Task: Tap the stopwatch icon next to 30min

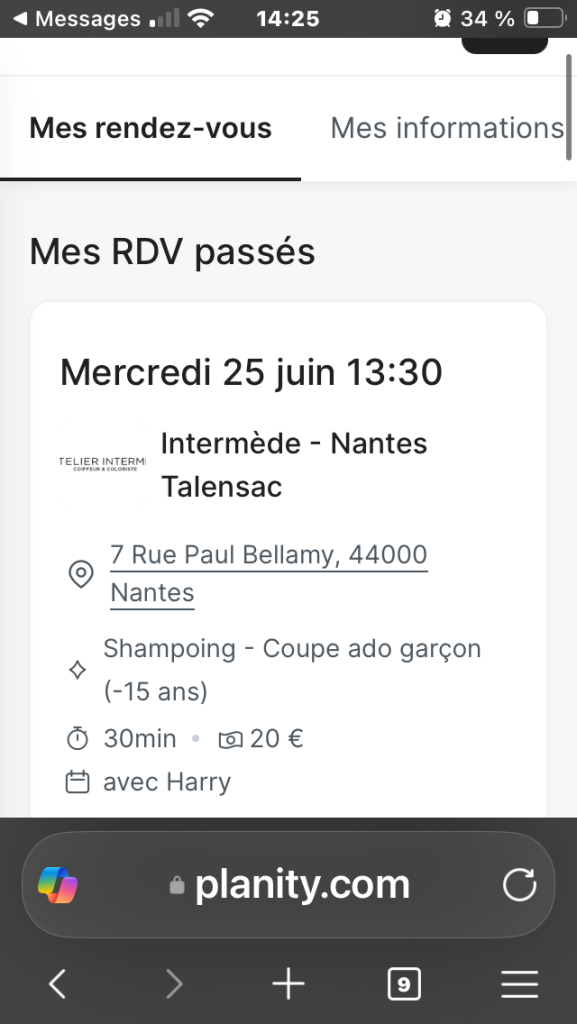Action: (78, 739)
